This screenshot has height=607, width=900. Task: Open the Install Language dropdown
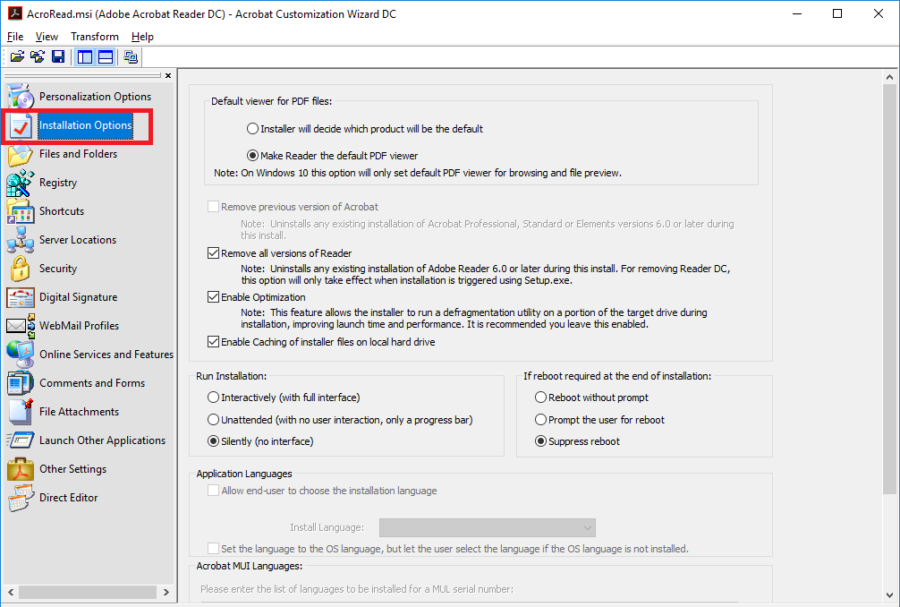pos(488,527)
